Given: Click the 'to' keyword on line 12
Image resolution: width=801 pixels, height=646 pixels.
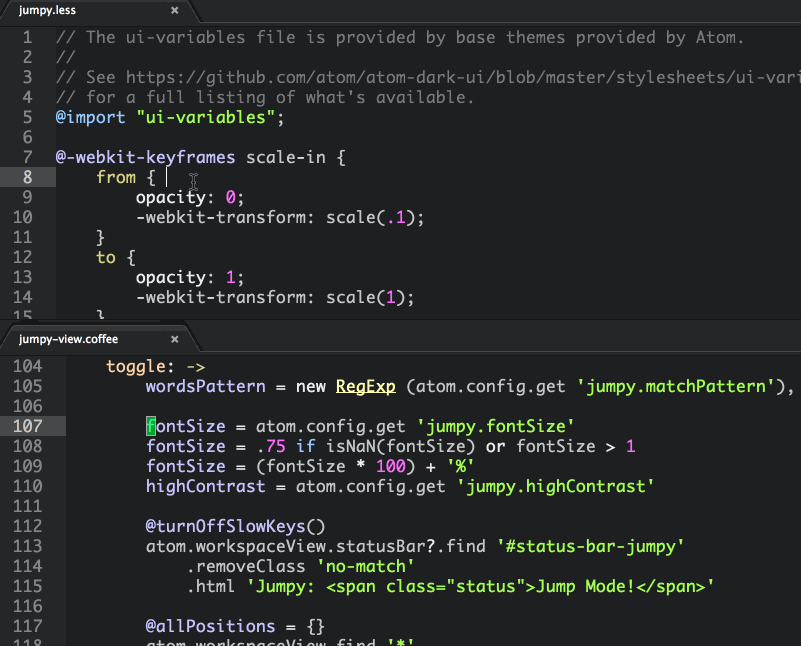Looking at the screenshot, I should point(106,257).
